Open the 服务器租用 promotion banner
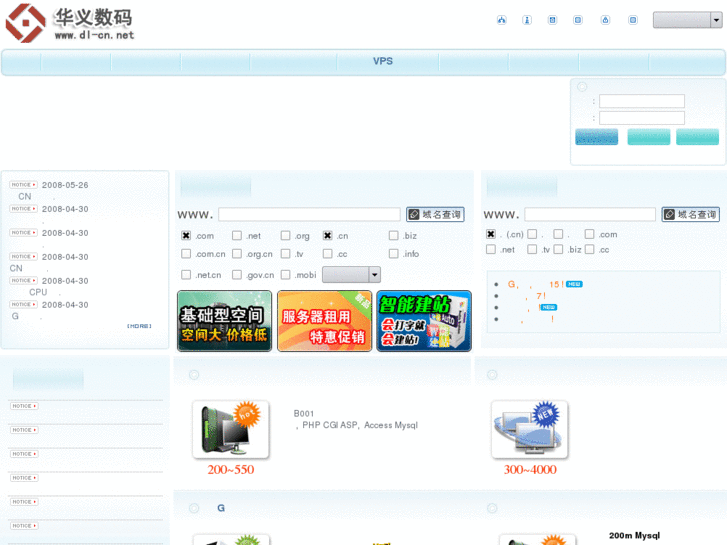The height and width of the screenshot is (545, 727). tap(324, 321)
